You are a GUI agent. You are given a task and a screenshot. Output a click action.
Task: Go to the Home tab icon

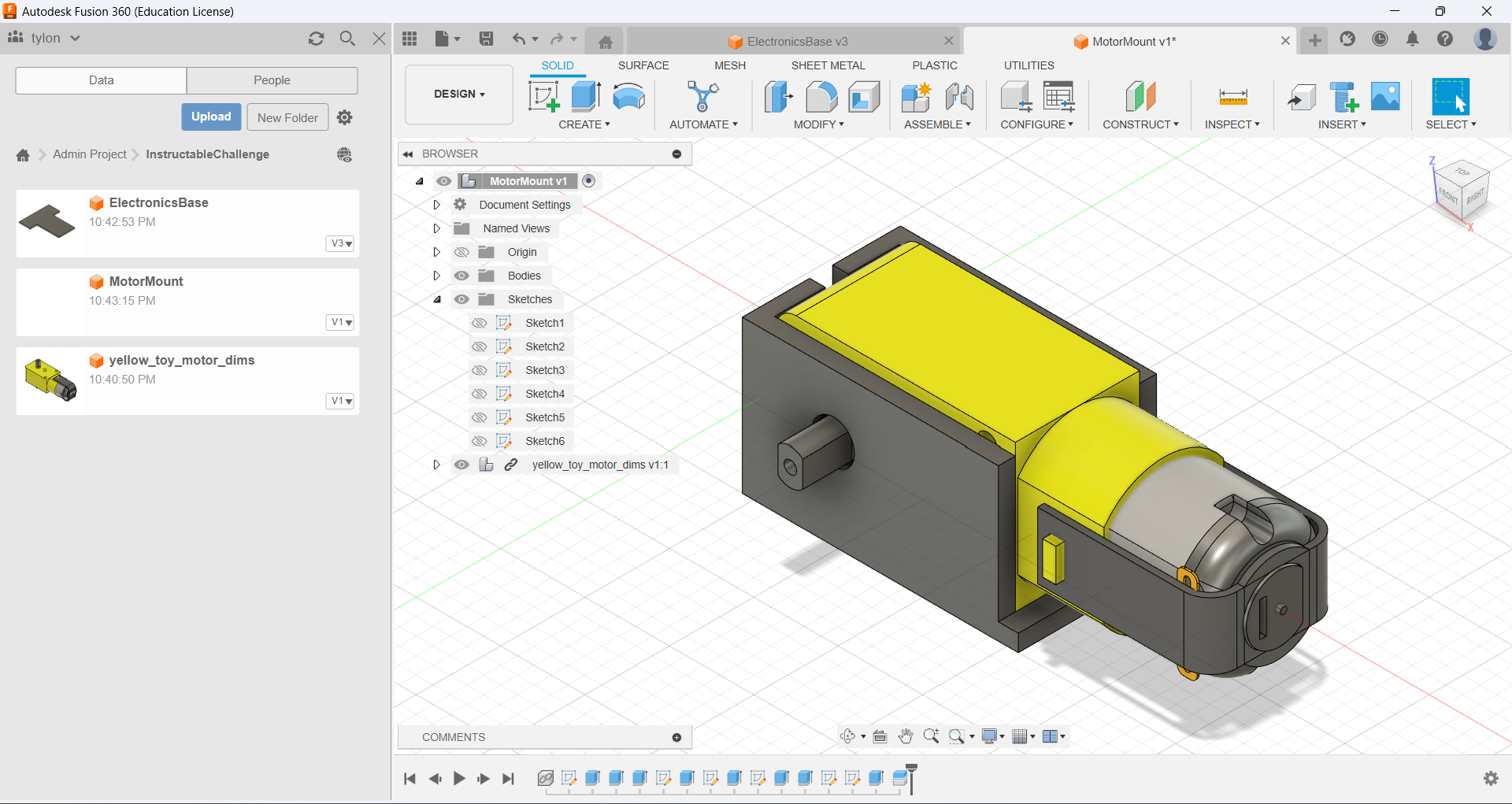[605, 43]
